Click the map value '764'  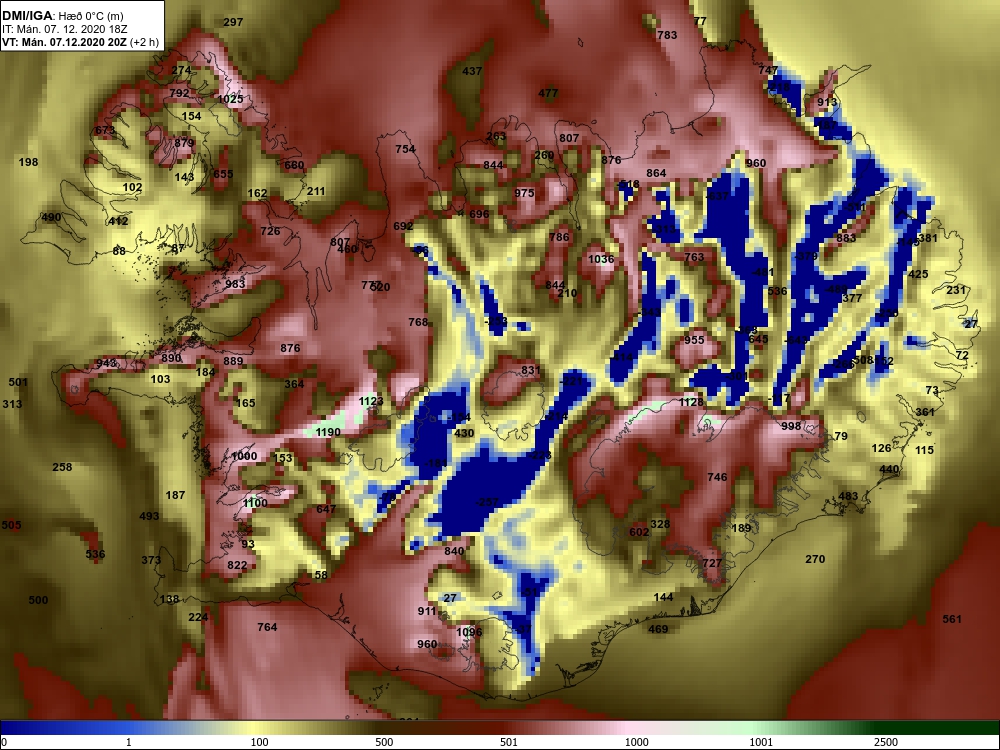click(267, 627)
